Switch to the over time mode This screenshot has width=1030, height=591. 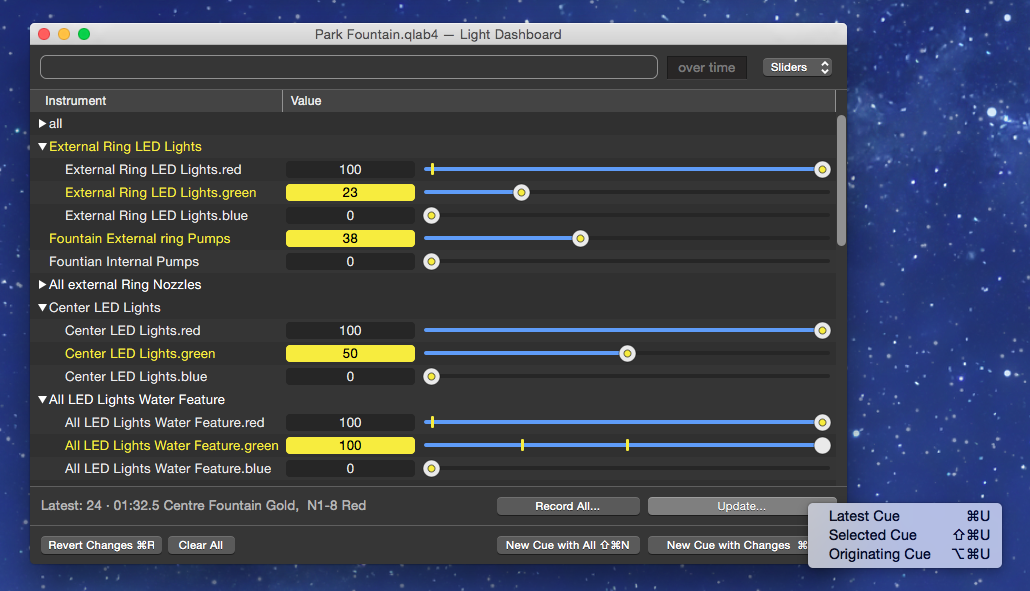pyautogui.click(x=706, y=67)
